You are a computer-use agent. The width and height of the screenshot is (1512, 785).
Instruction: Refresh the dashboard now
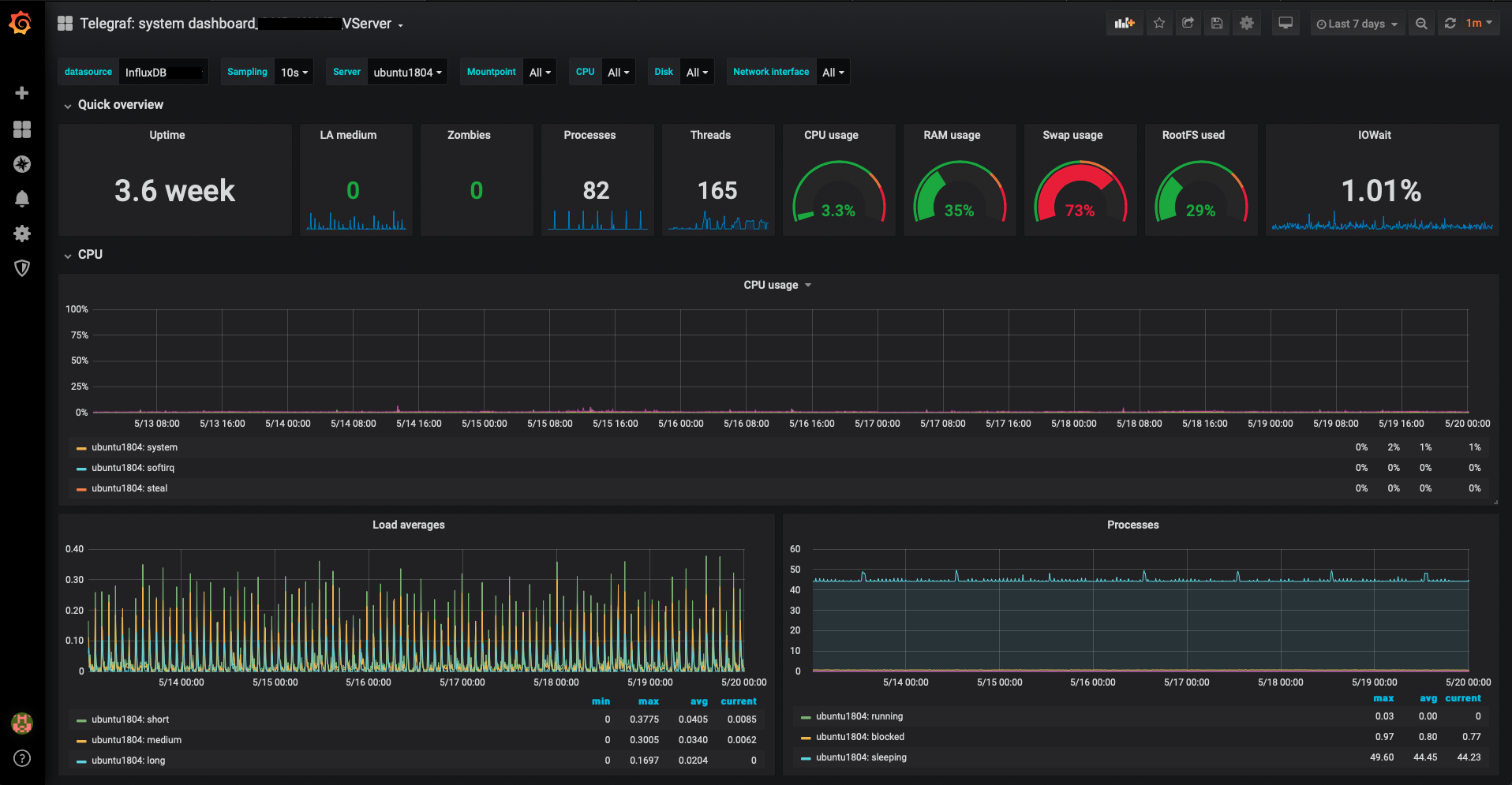pyautogui.click(x=1450, y=24)
